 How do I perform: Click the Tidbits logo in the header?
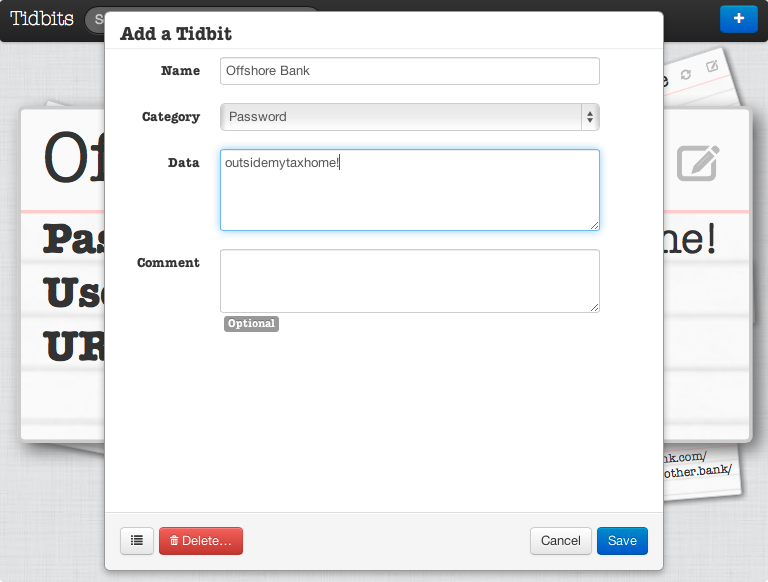[42, 19]
